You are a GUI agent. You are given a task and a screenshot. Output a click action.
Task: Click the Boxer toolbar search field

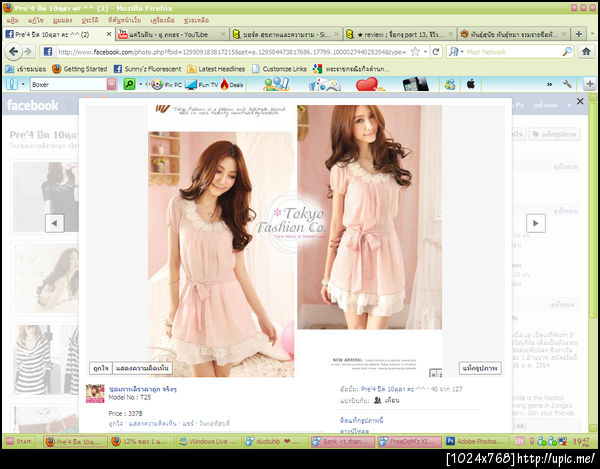68,84
